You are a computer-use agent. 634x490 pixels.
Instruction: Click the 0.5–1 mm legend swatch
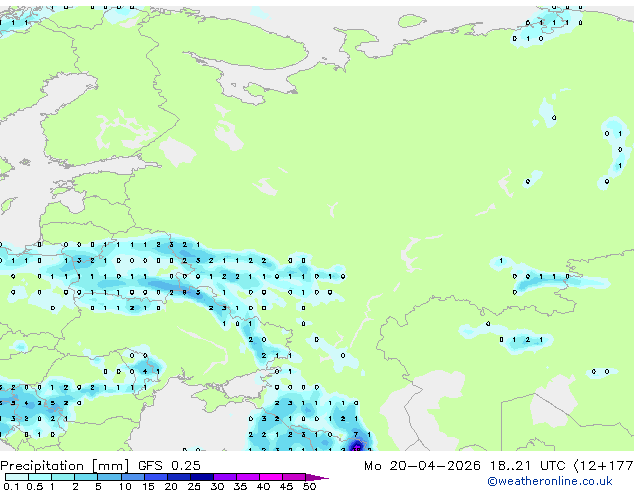[40, 477]
